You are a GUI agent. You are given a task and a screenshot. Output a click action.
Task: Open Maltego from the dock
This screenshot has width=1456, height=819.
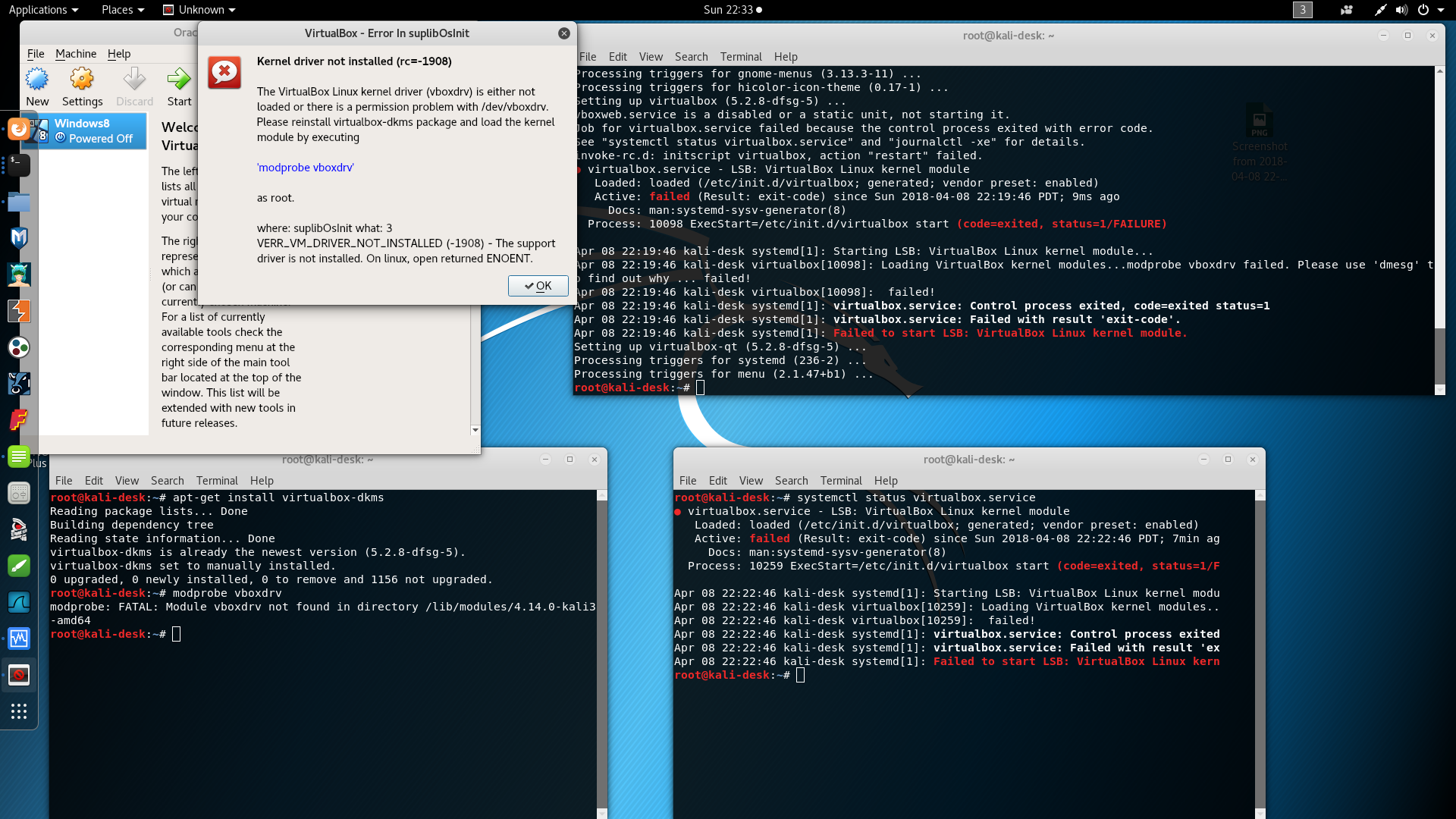coord(19,347)
